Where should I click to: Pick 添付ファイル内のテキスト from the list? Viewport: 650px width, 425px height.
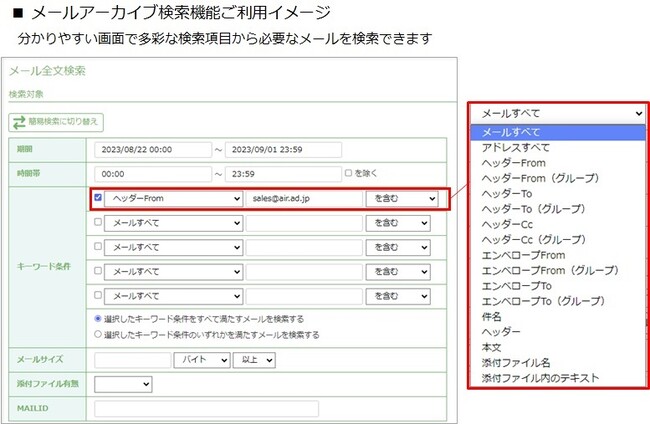540,377
